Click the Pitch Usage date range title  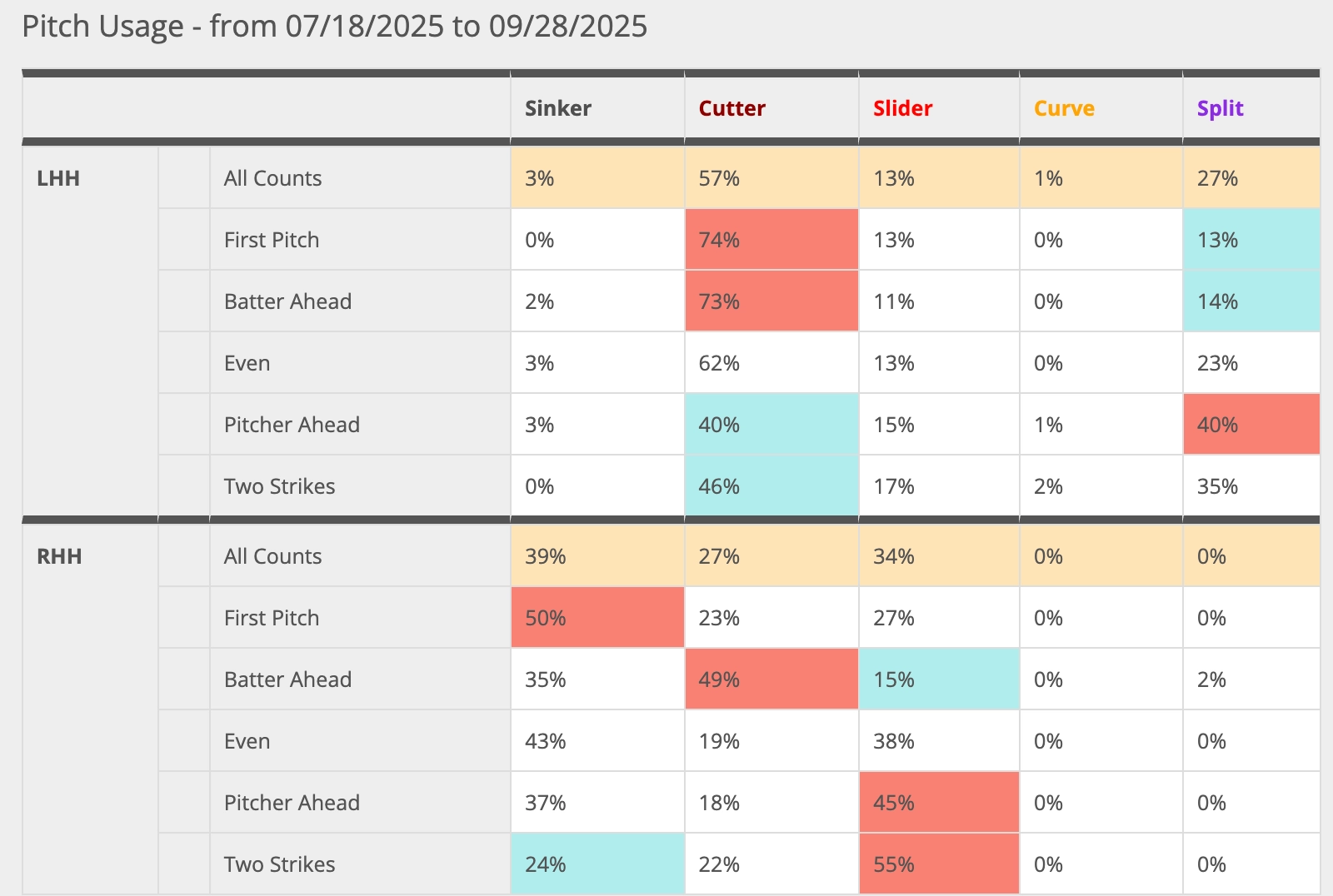tap(334, 27)
